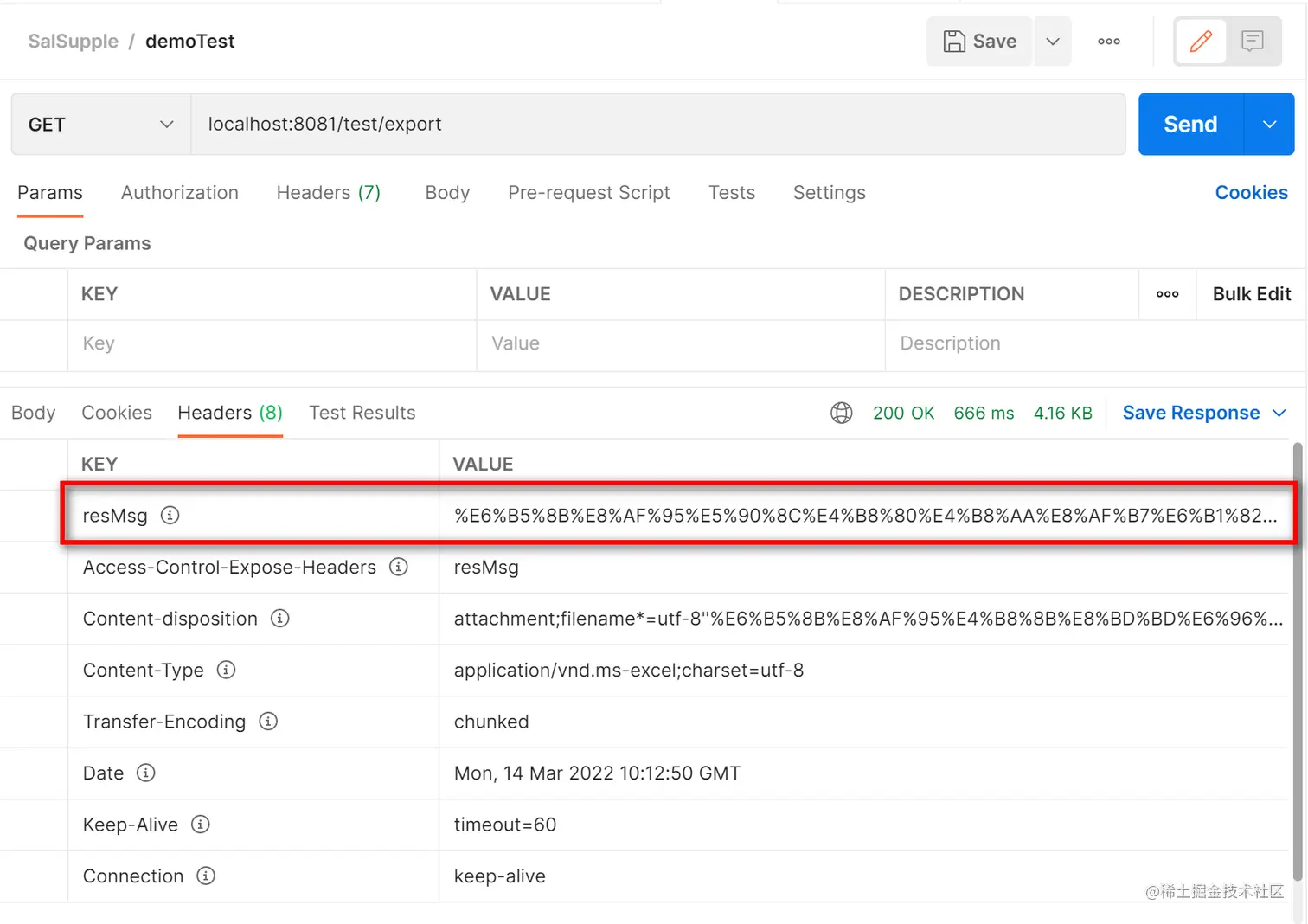Click the query param Value field

click(681, 343)
